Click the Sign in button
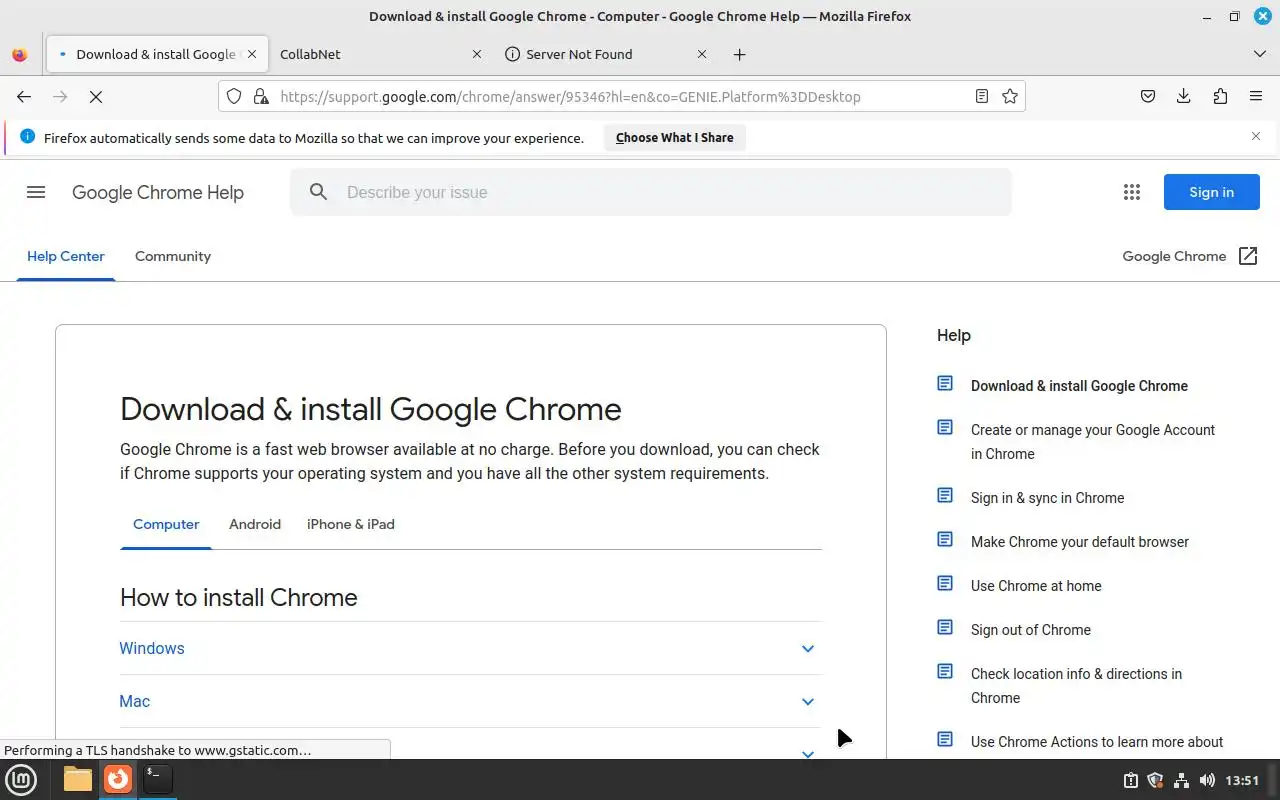The height and width of the screenshot is (800, 1280). [x=1212, y=192]
